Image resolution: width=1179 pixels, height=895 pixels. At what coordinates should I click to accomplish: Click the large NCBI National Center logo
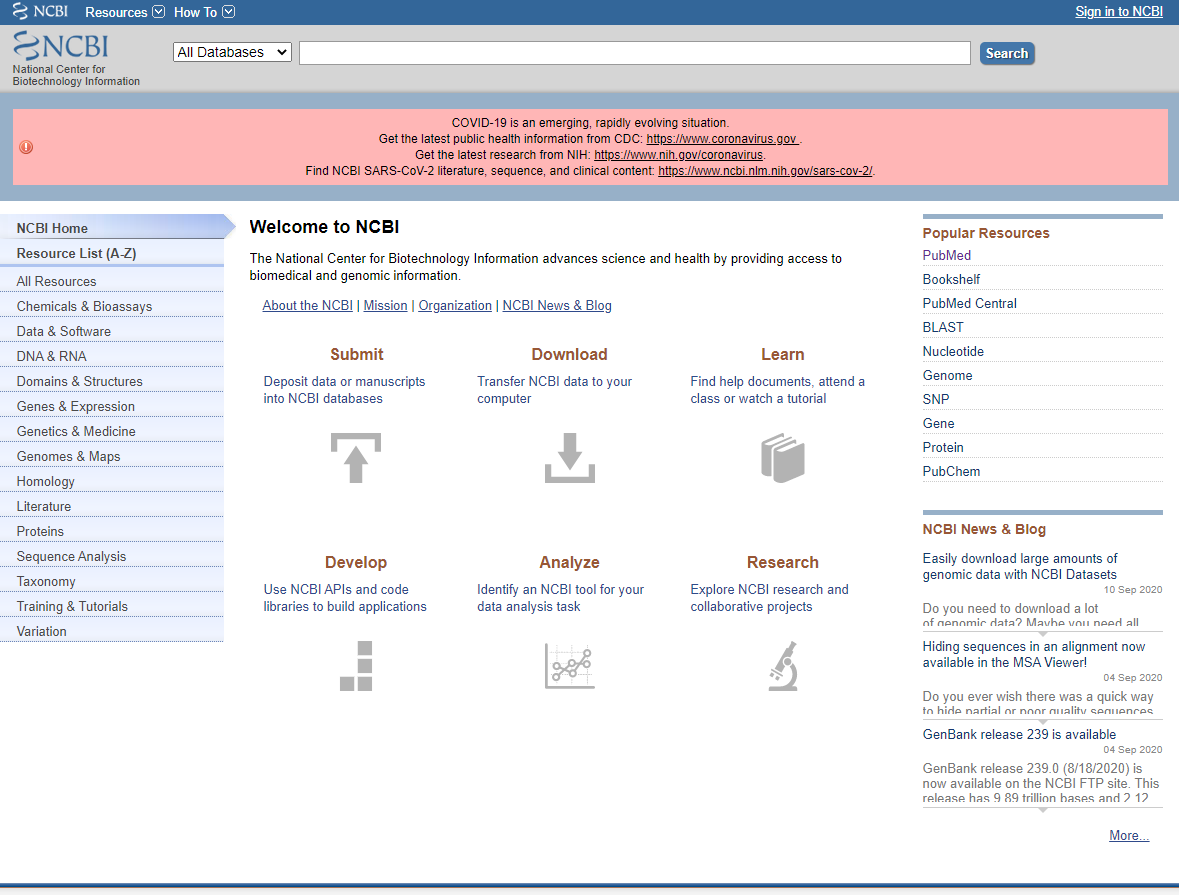tap(75, 59)
